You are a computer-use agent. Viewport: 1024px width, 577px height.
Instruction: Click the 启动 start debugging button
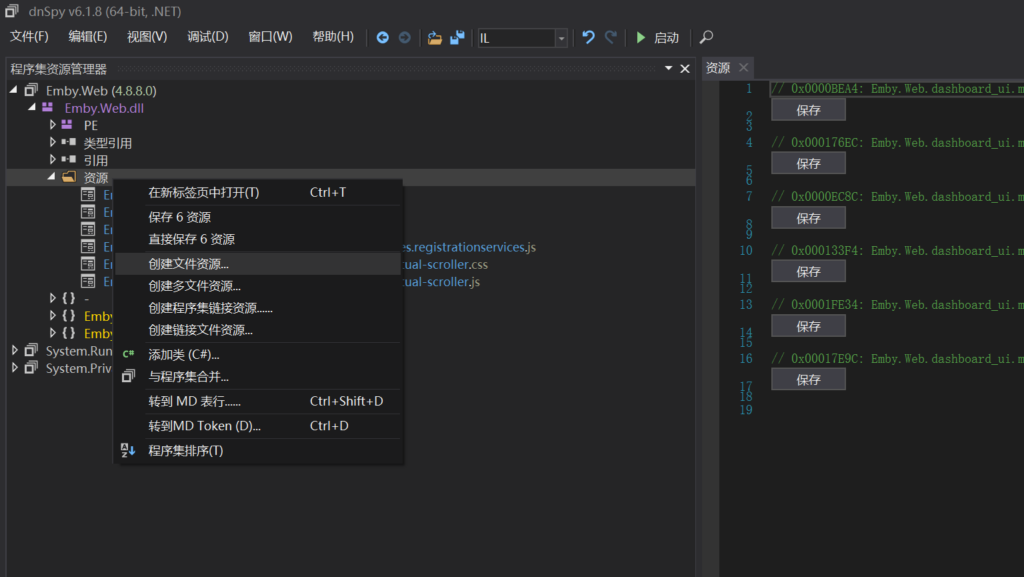pyautogui.click(x=657, y=37)
